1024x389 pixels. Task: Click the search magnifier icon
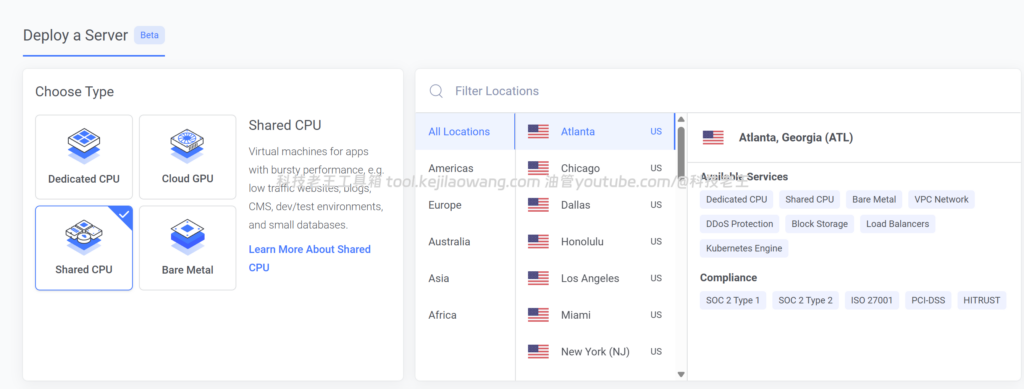[436, 91]
